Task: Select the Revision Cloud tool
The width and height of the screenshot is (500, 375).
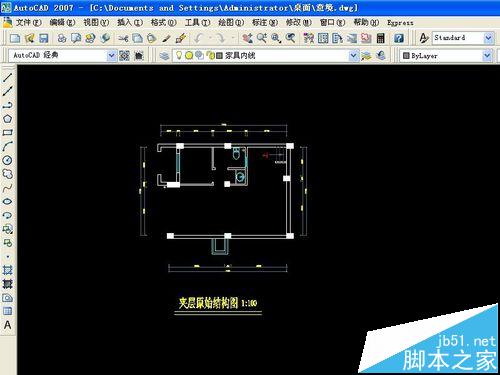Action: coord(7,174)
